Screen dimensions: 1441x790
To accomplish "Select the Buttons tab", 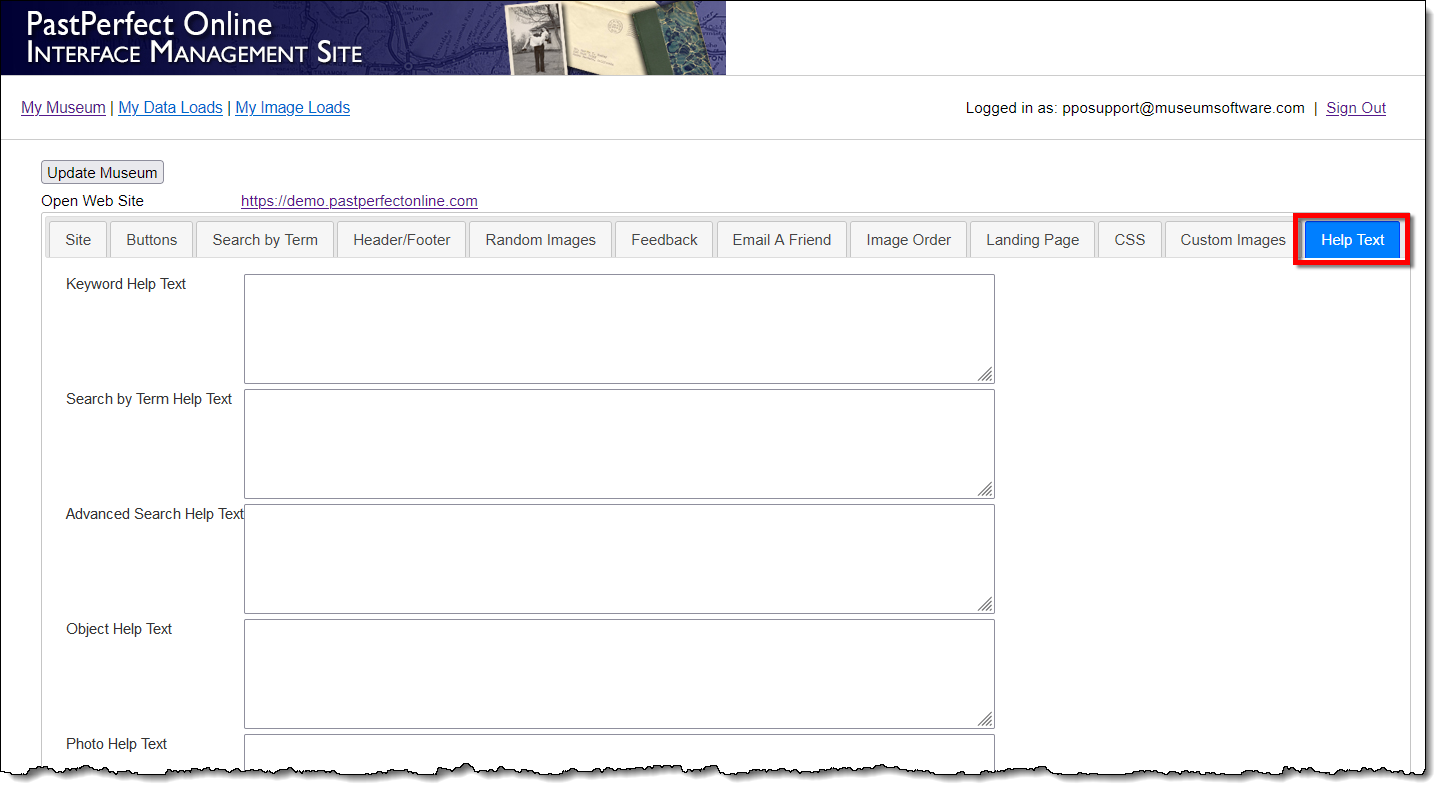I will coord(152,240).
